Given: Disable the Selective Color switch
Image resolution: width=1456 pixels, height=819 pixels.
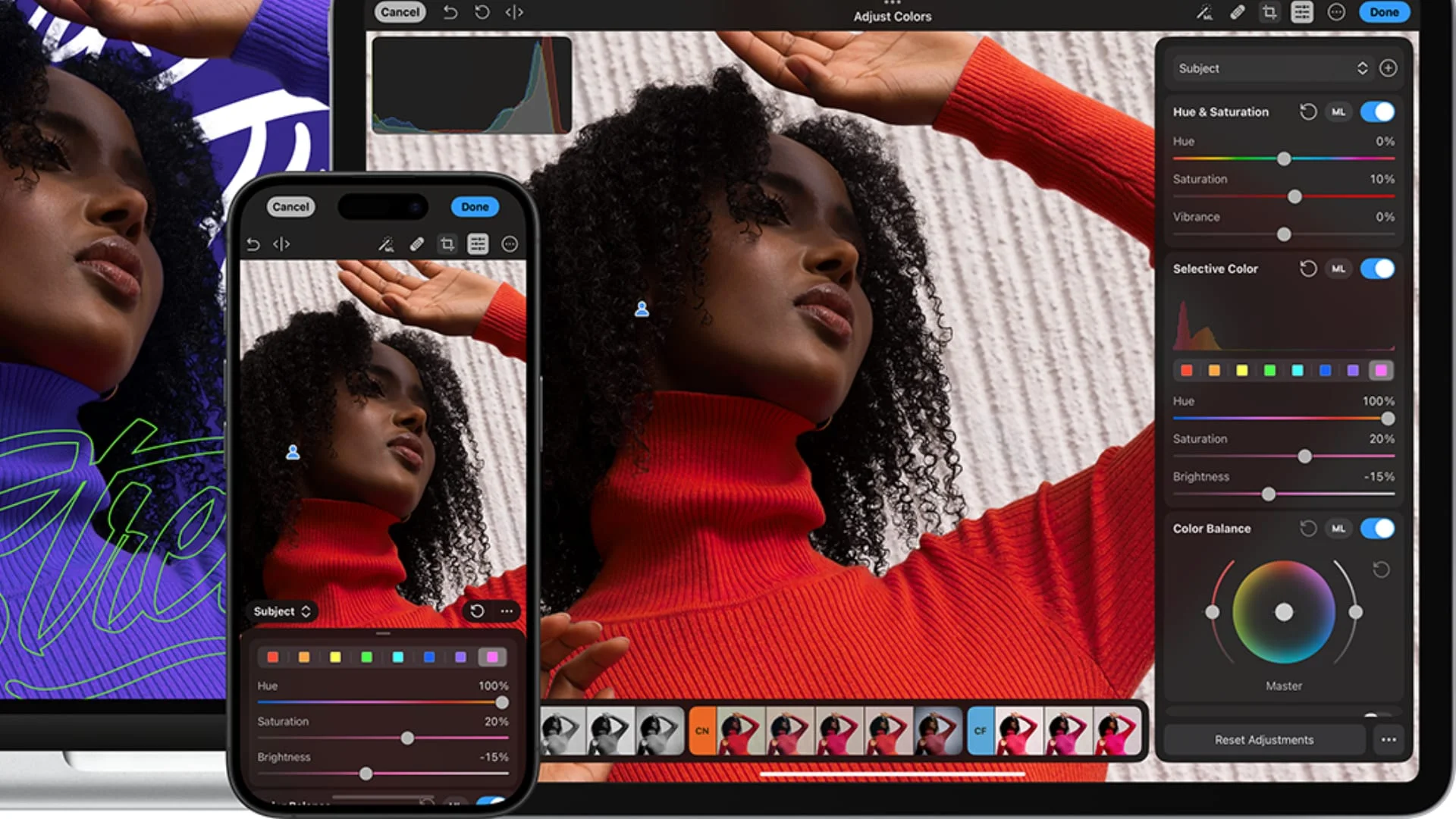Looking at the screenshot, I should tap(1377, 269).
